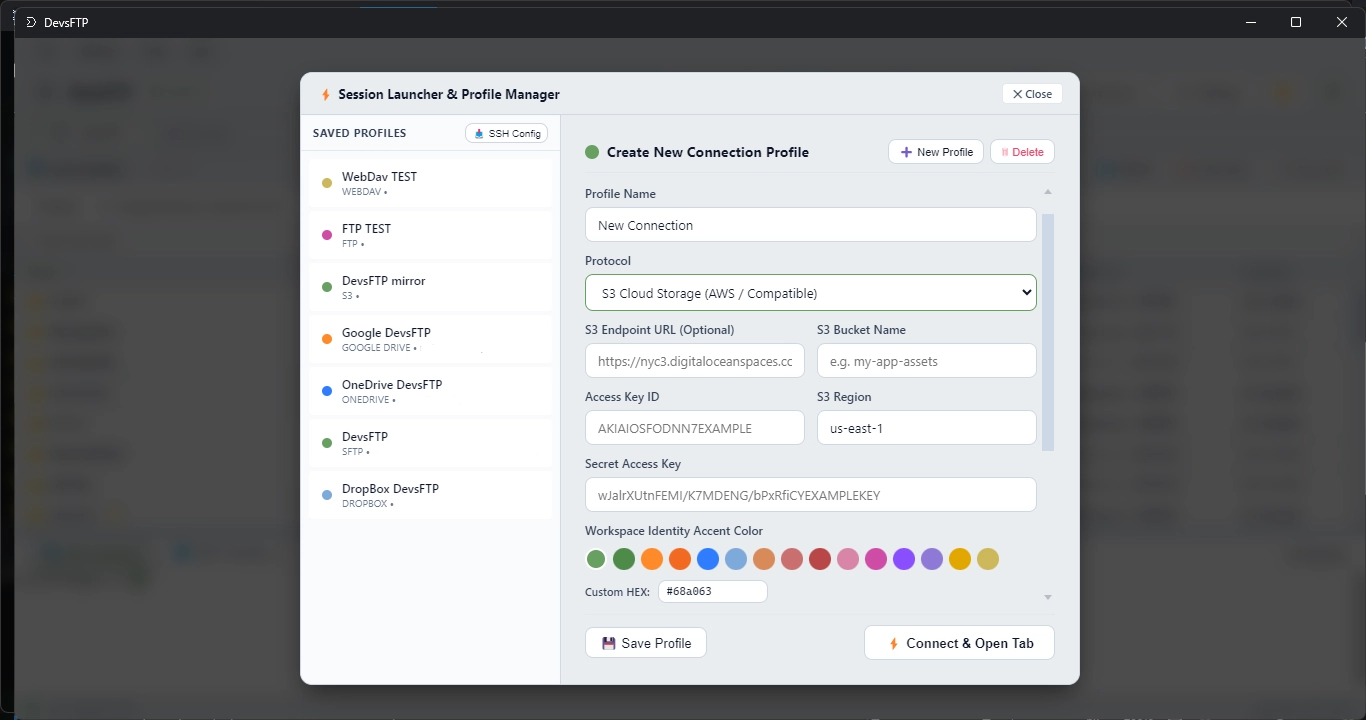Open the SSH Config import button
Viewport: 1366px width, 720px height.
[x=507, y=133]
